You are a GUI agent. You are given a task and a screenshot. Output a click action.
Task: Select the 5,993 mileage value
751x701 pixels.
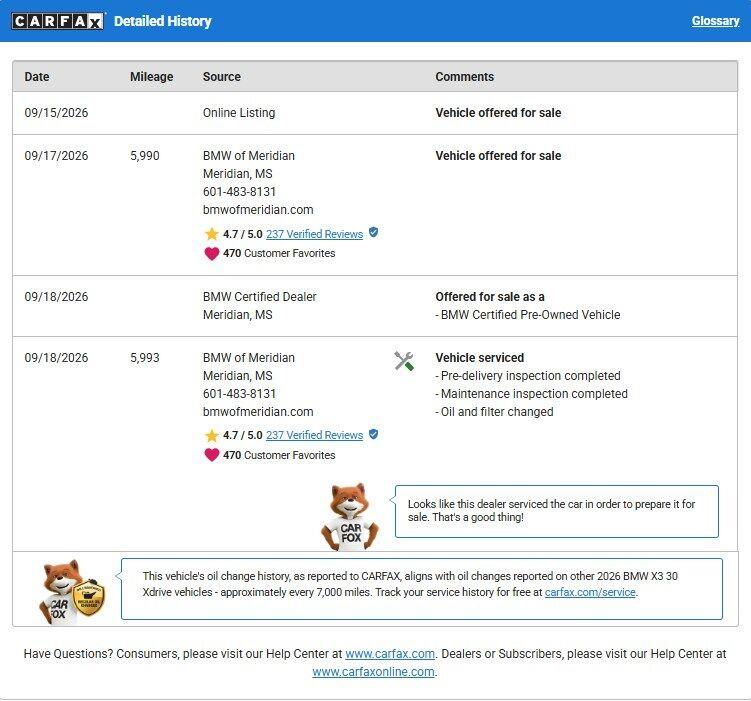click(x=145, y=358)
